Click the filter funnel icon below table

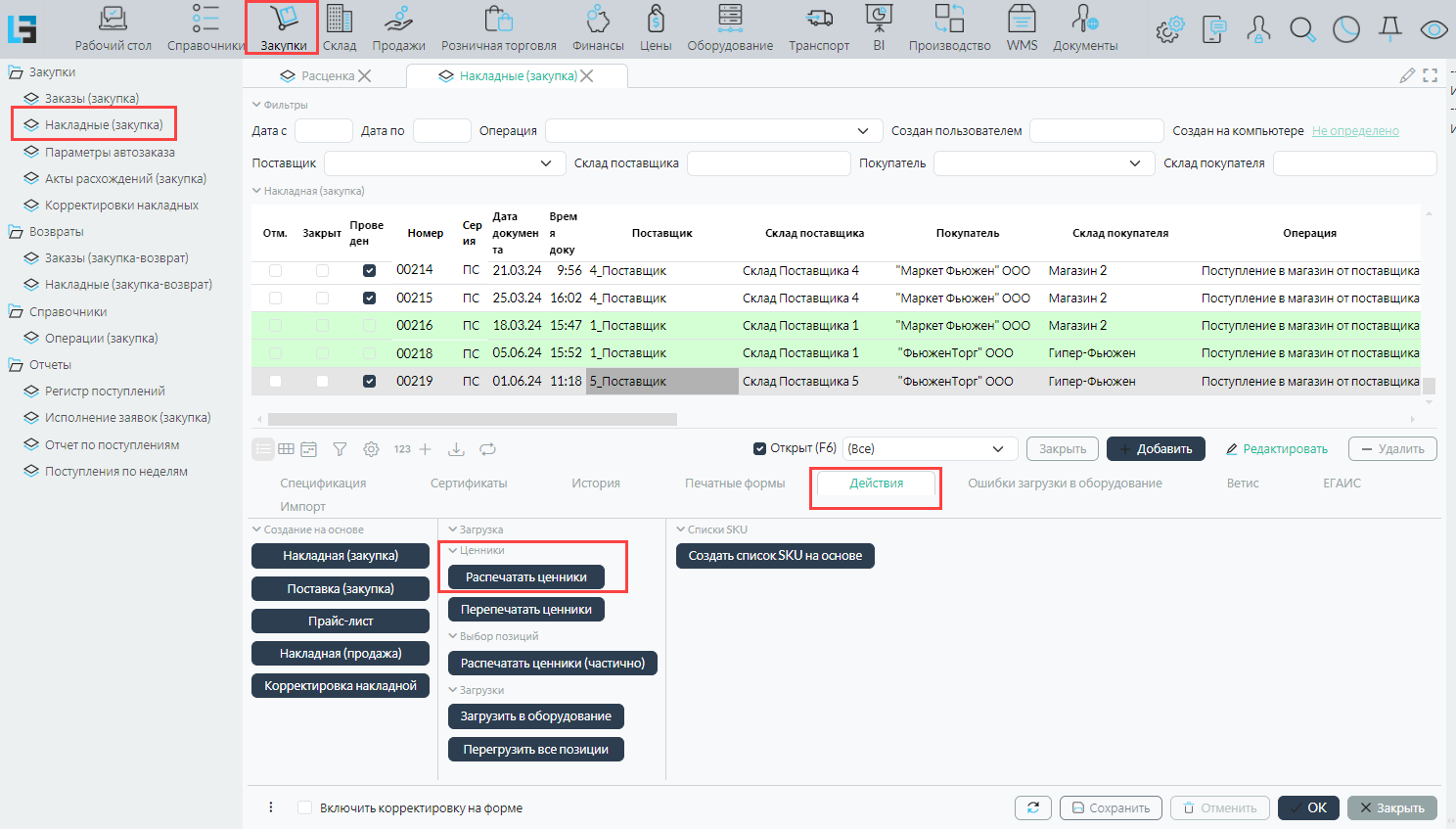coord(340,449)
